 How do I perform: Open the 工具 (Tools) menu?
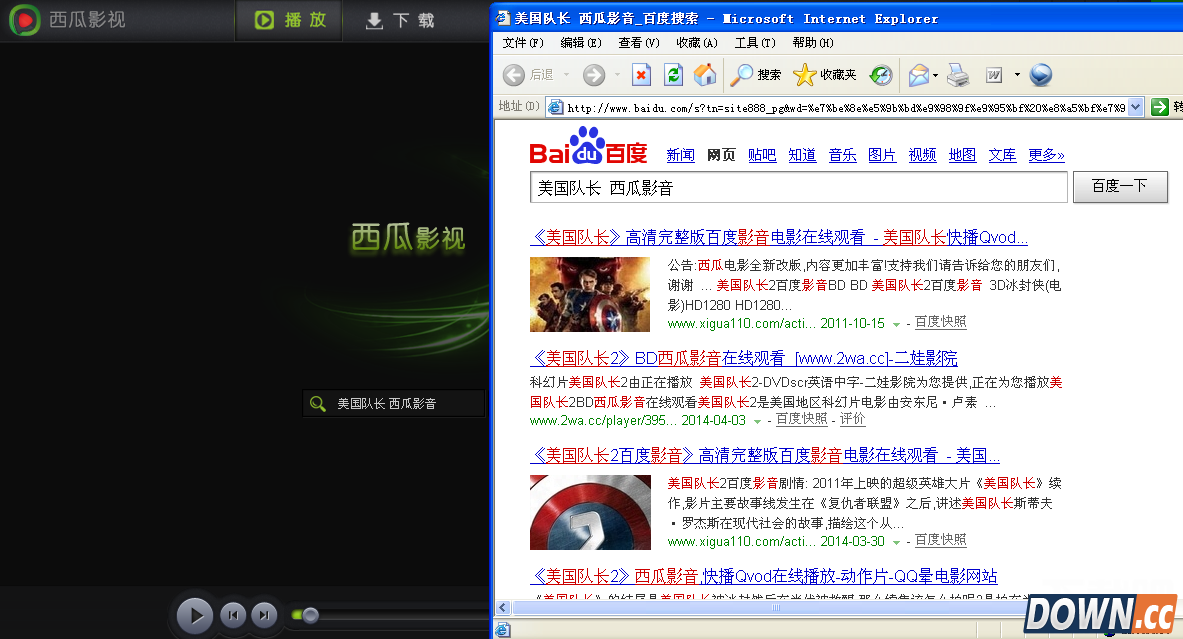coord(753,42)
